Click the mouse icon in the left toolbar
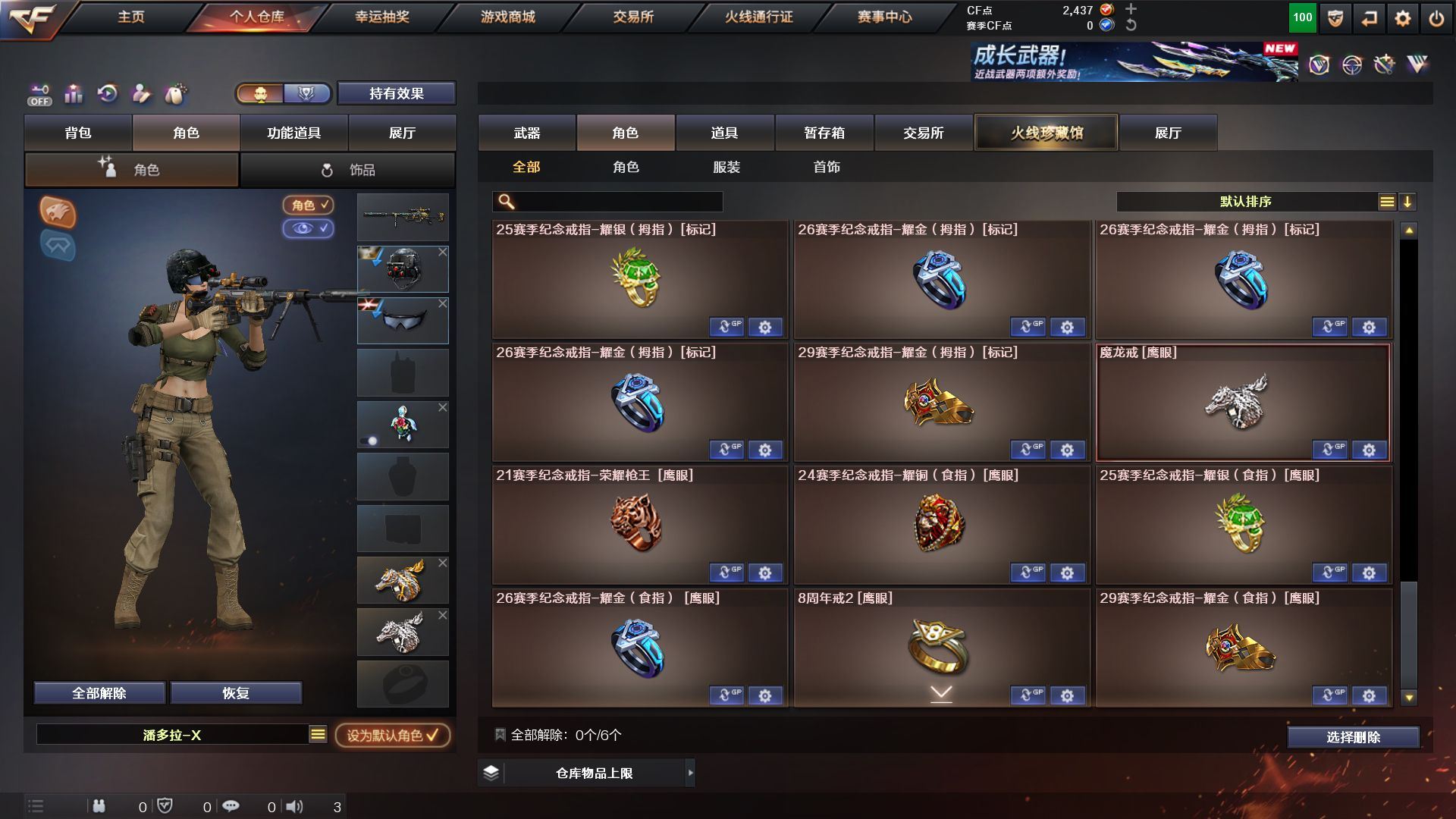Screen dimensions: 1456x819 (175, 94)
